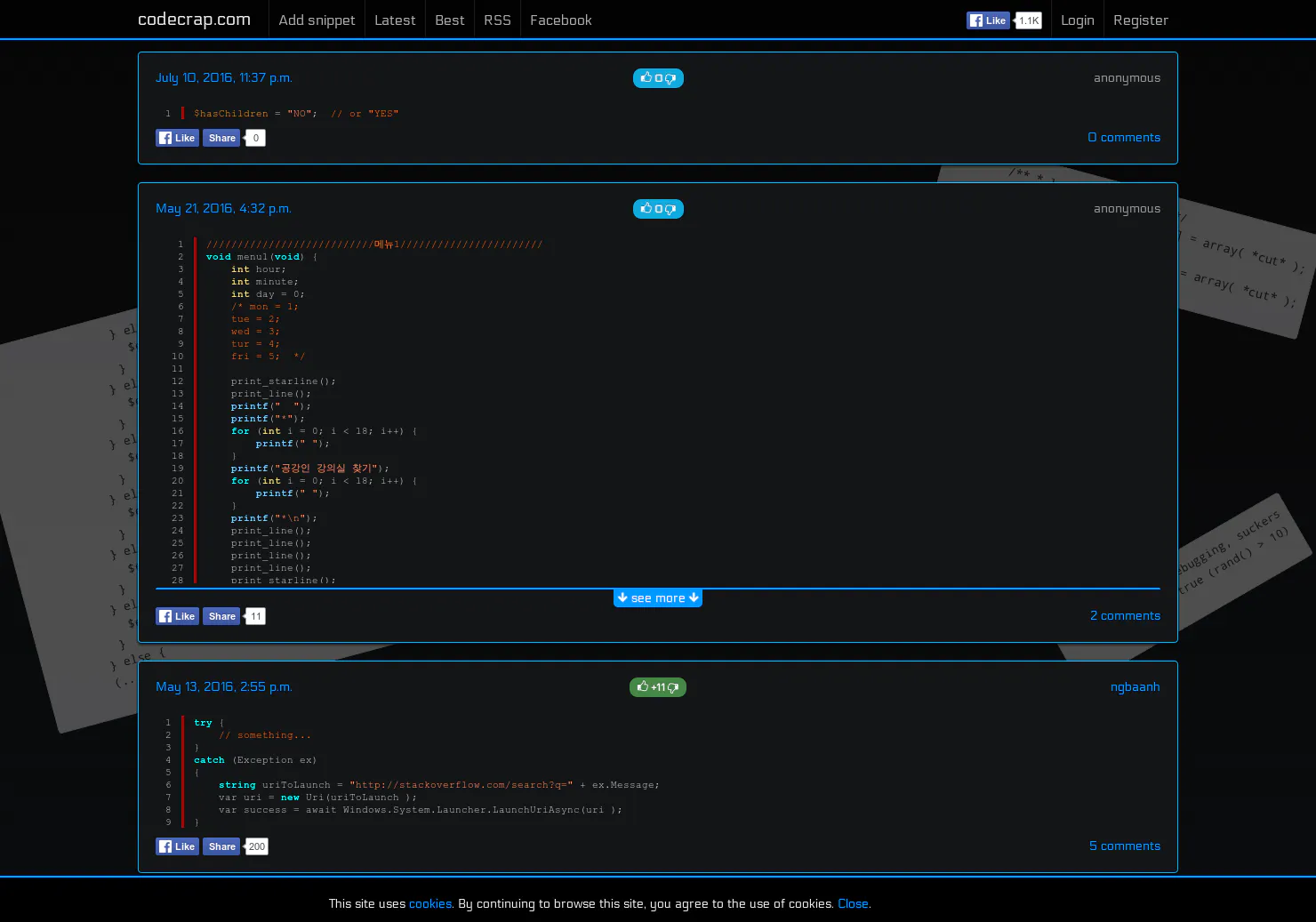
Task: Share the May 13 snippet on Facebook
Action: pos(221,846)
